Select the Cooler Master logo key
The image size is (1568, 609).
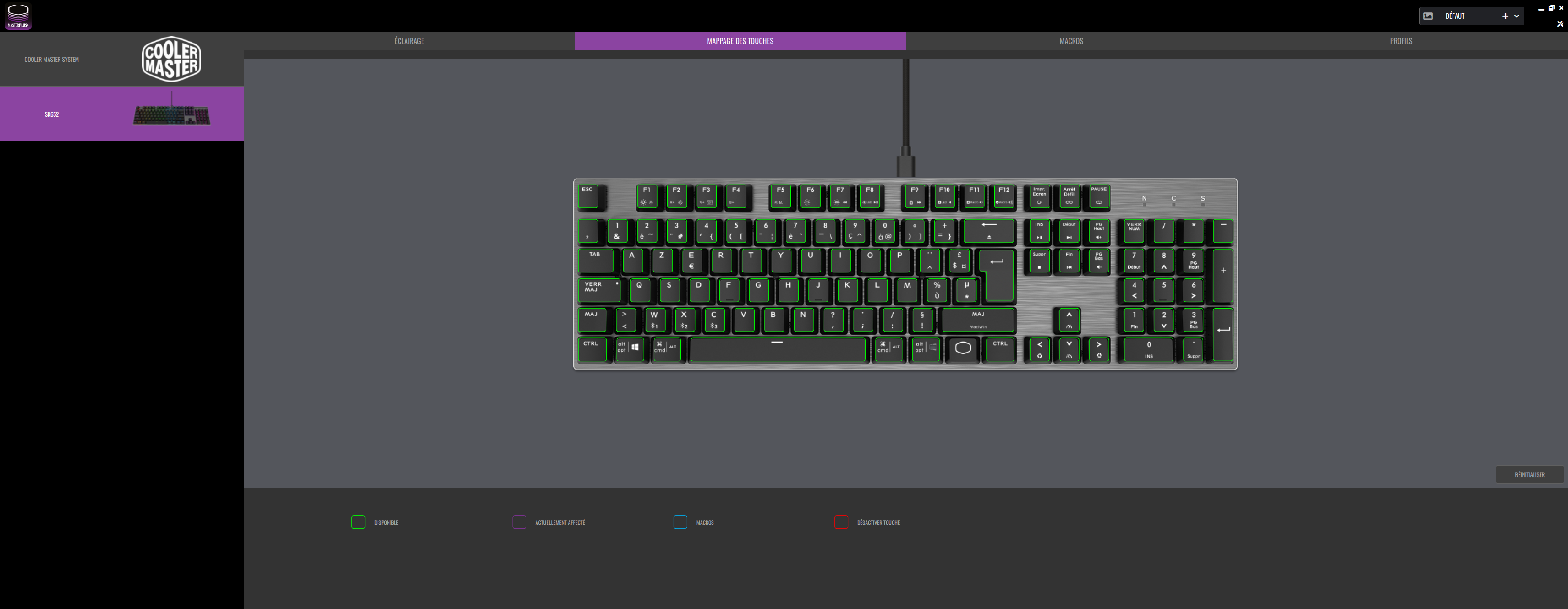click(x=962, y=349)
